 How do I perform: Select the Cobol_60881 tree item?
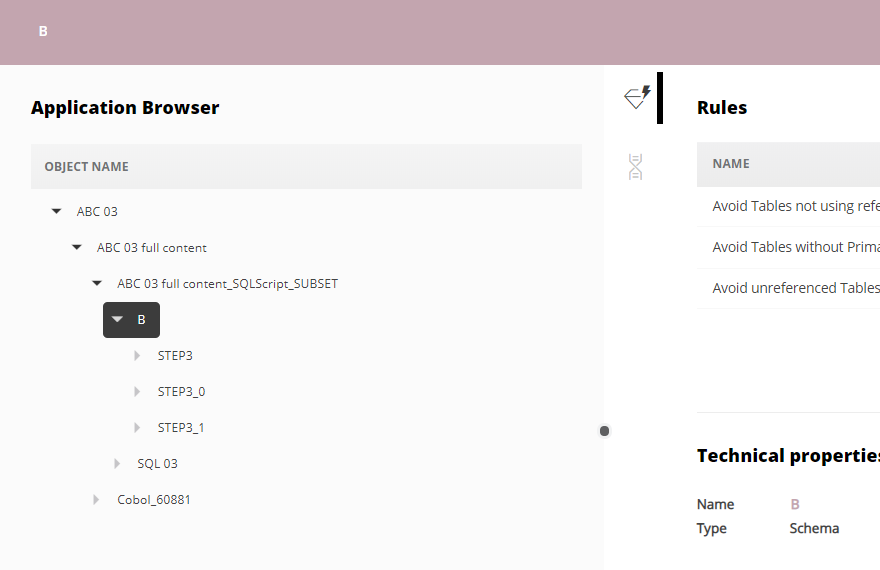point(154,500)
